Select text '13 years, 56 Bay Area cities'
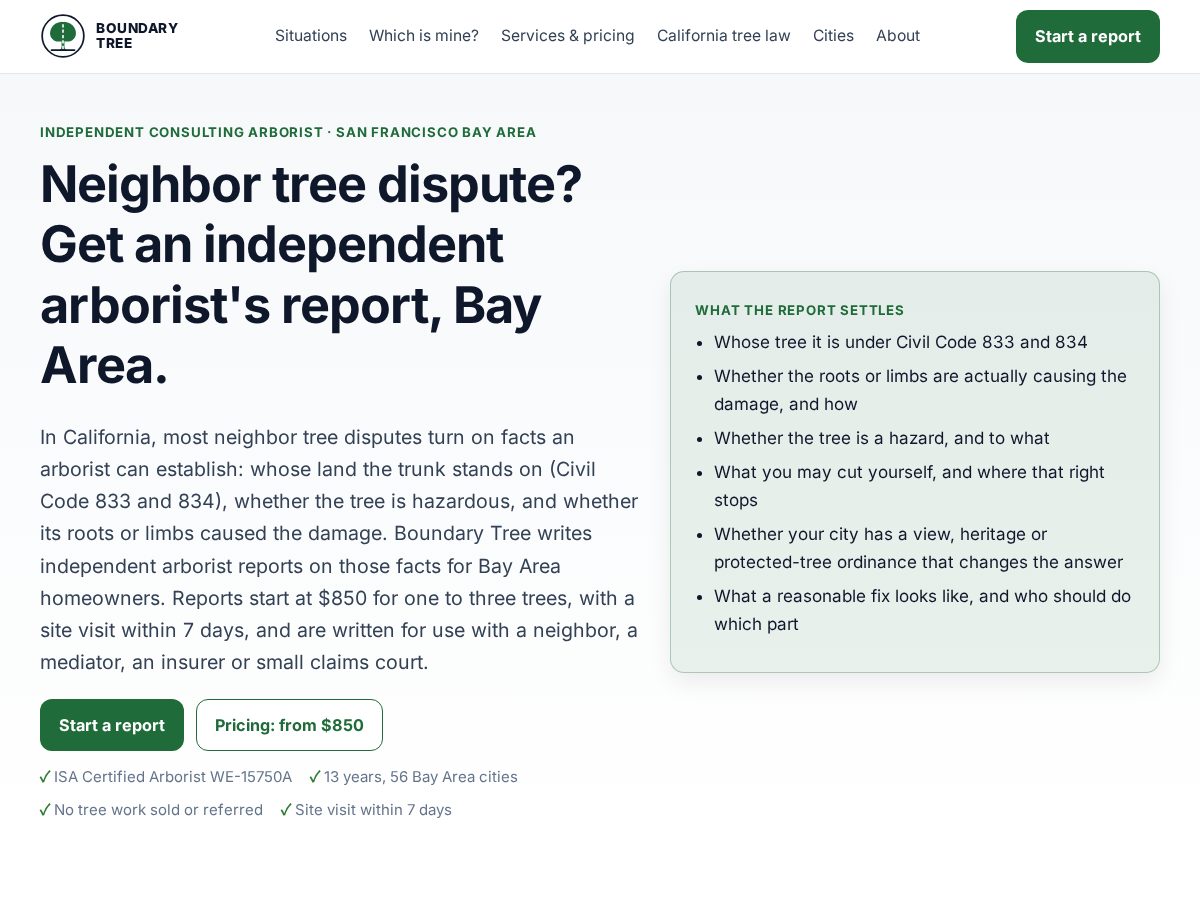The image size is (1200, 900). [421, 777]
